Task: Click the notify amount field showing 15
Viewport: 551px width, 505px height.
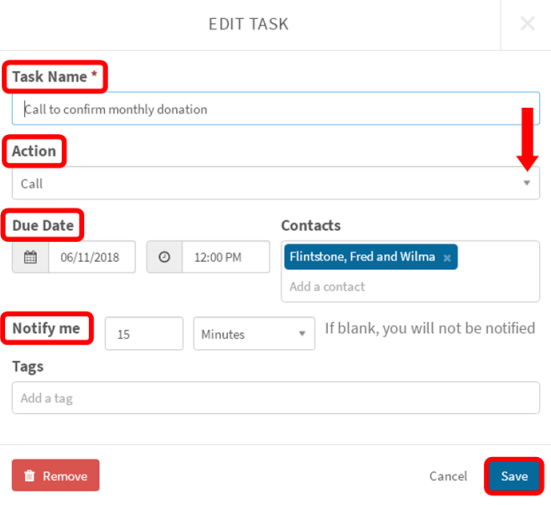Action: [x=144, y=334]
